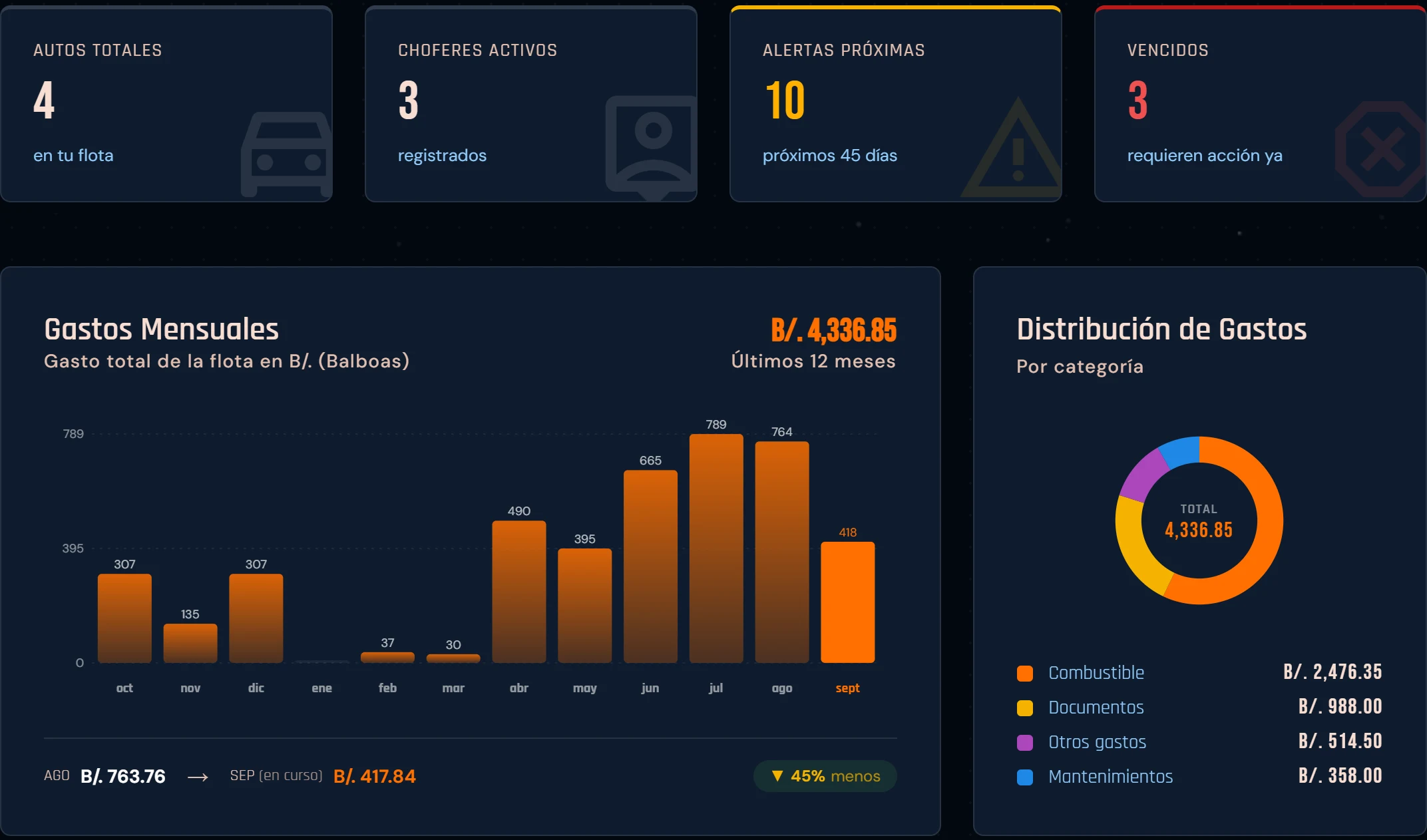Click the X octagon icon in Vencidos card
Viewport: 1427px width, 840px height.
pyautogui.click(x=1380, y=150)
